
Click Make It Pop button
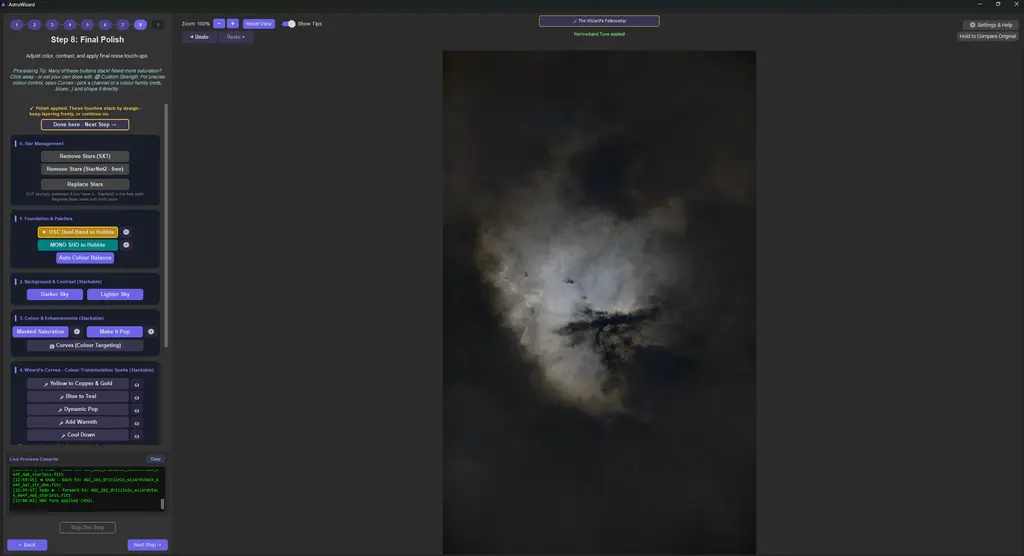[x=115, y=332]
